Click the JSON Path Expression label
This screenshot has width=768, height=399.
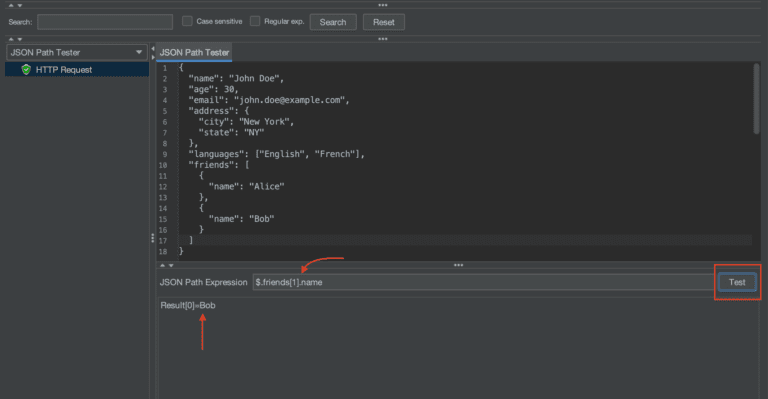tap(203, 282)
